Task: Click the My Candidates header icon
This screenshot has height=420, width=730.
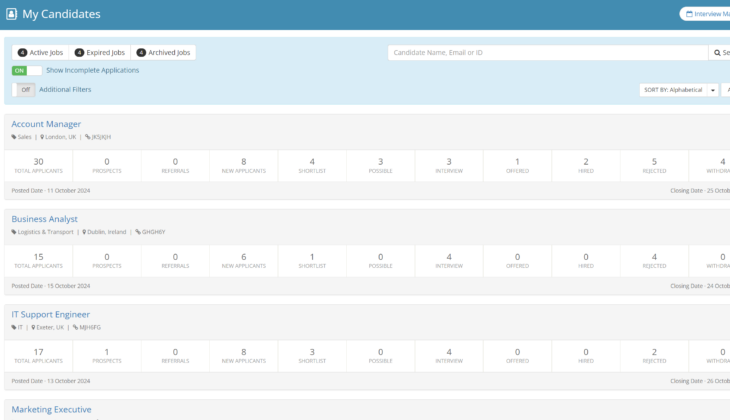Action: (x=12, y=15)
